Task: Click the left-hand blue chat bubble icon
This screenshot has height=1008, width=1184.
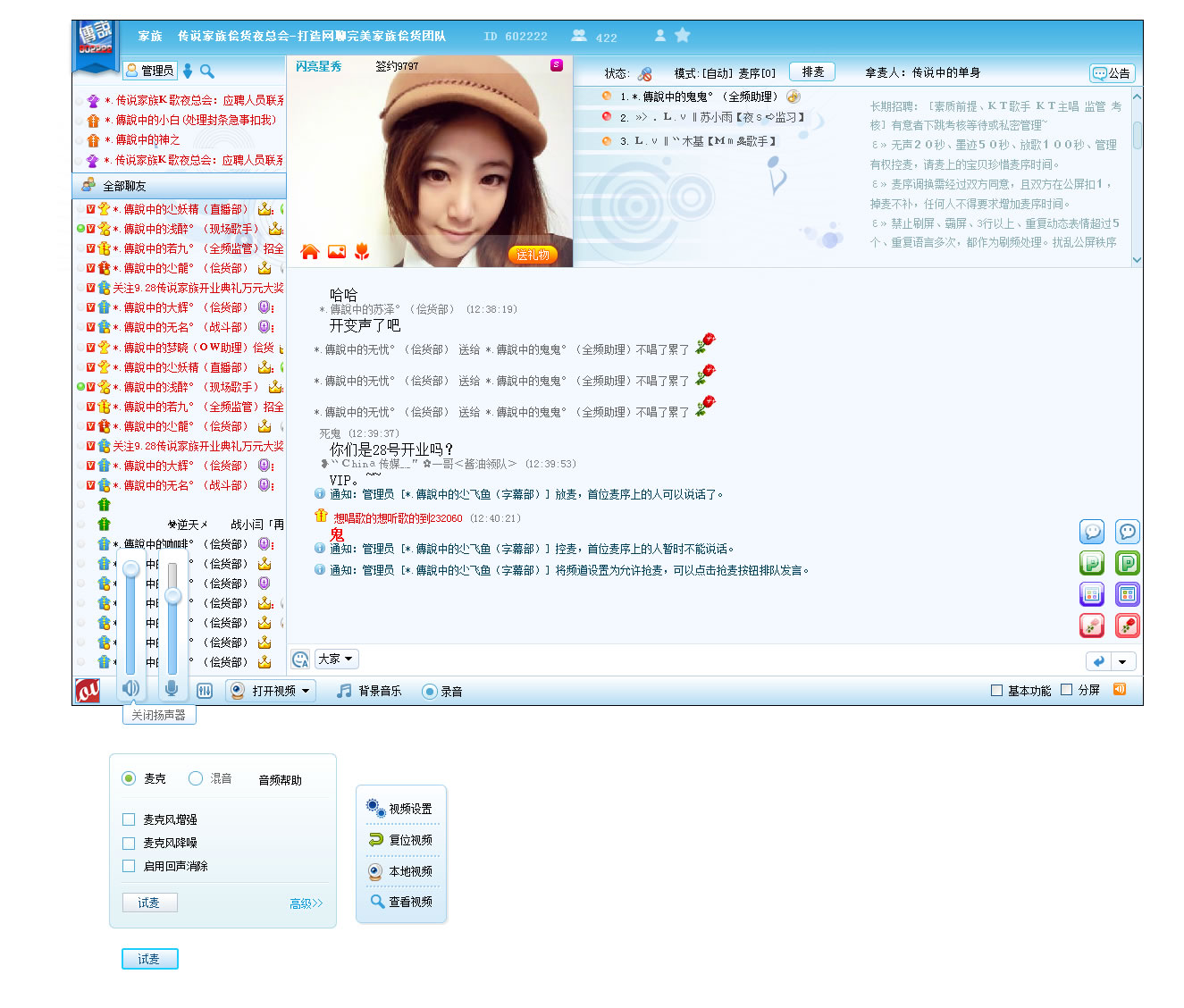Action: (1092, 532)
